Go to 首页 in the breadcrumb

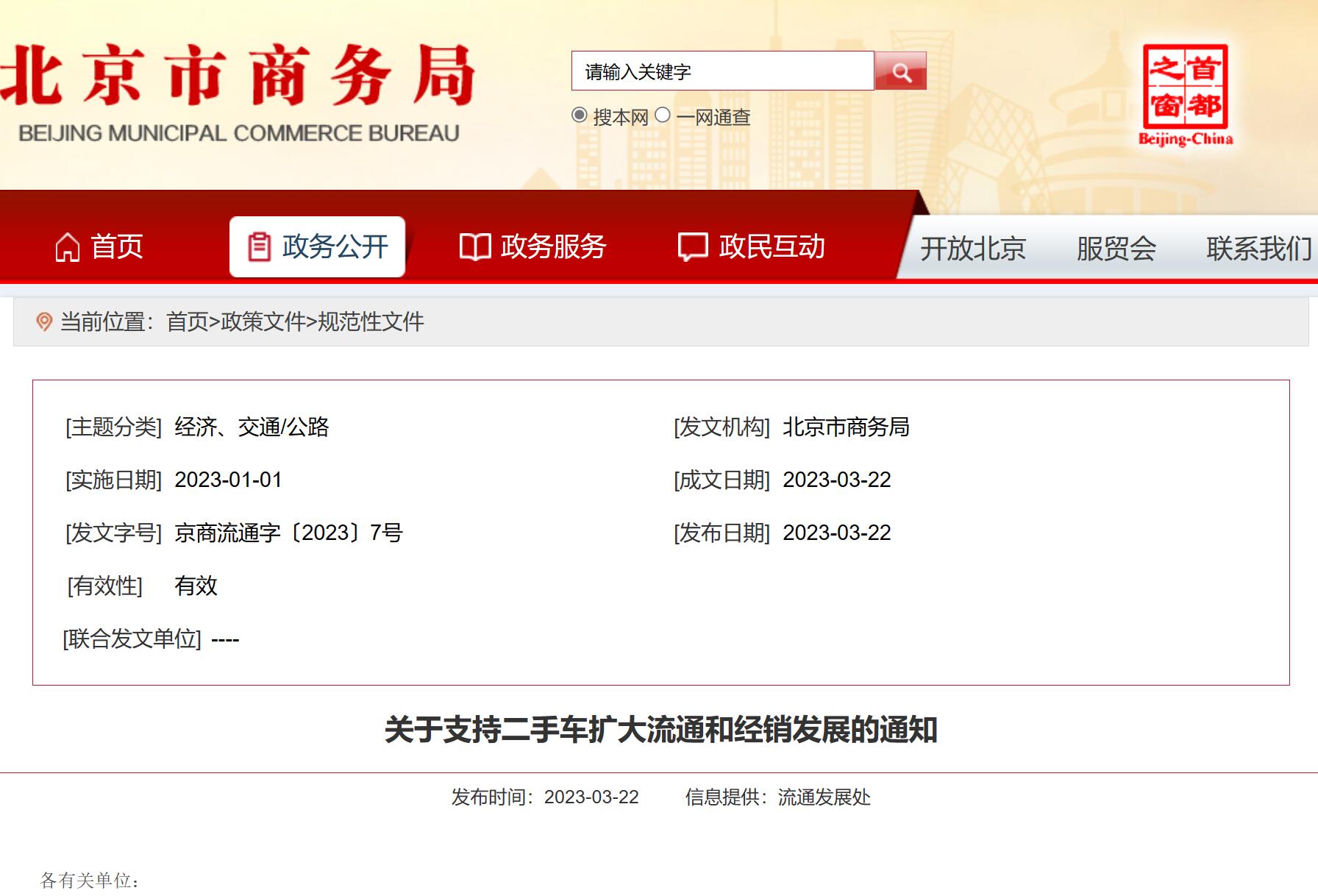click(188, 321)
